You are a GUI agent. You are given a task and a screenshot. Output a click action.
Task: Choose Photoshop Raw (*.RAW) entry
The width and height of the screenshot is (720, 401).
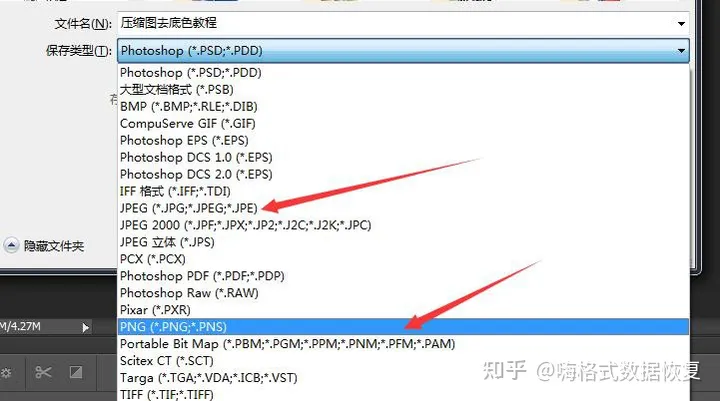[403, 293]
